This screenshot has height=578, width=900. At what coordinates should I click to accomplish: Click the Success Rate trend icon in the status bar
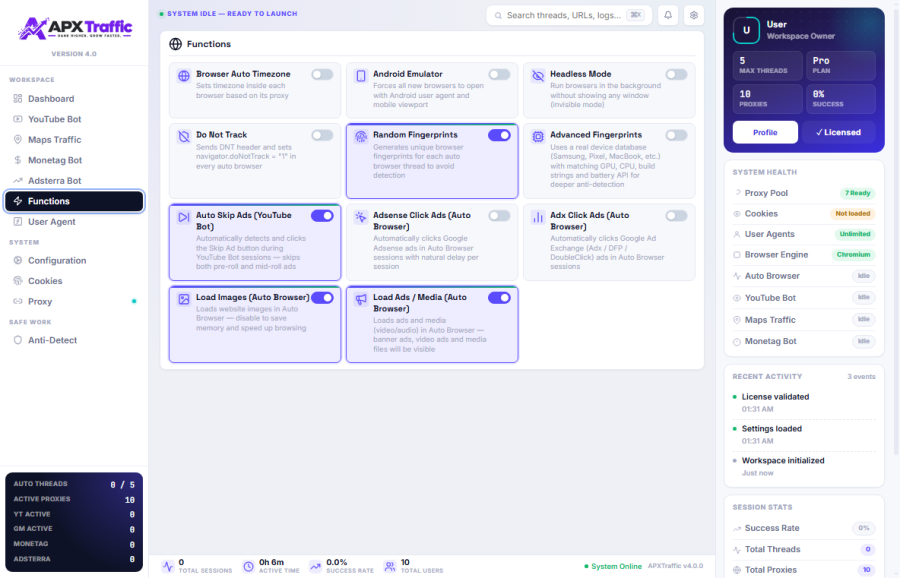[x=316, y=567]
